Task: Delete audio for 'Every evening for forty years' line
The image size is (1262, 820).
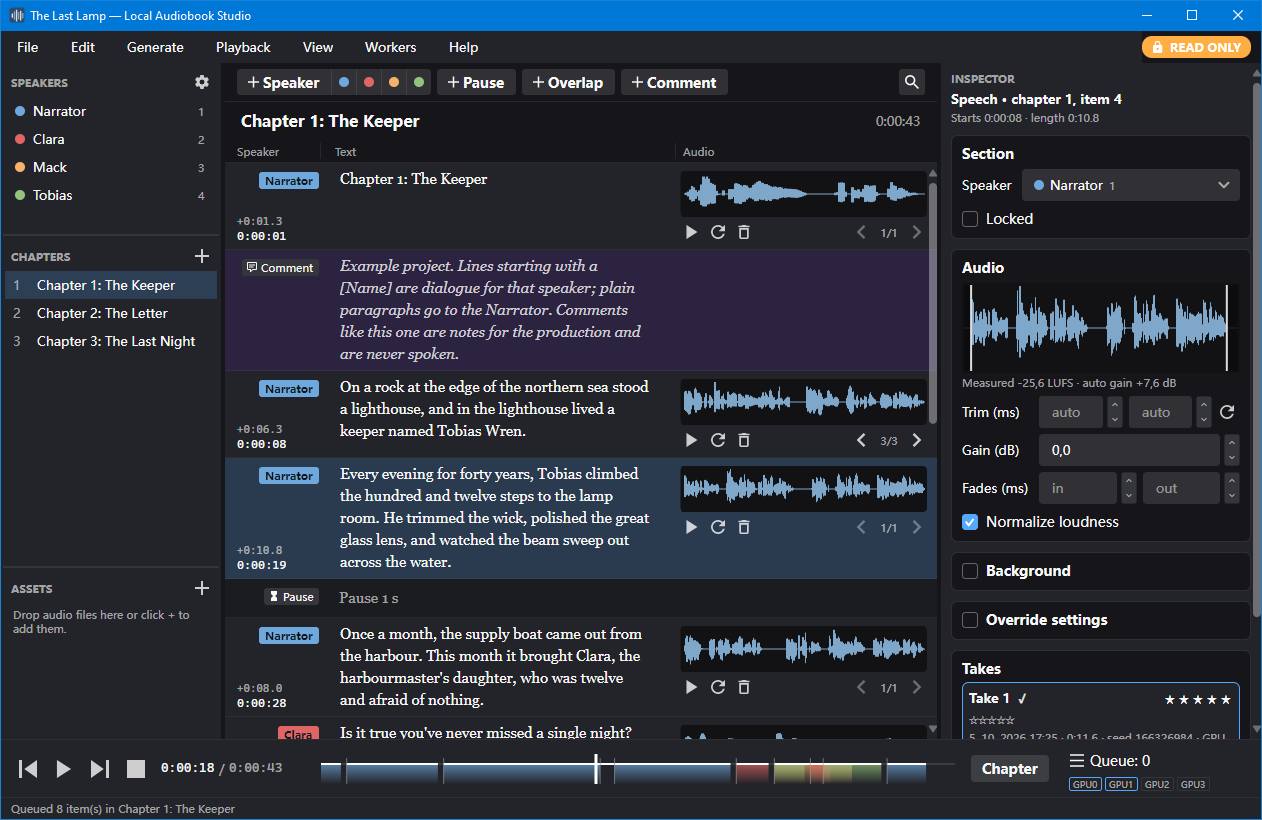Action: point(744,527)
